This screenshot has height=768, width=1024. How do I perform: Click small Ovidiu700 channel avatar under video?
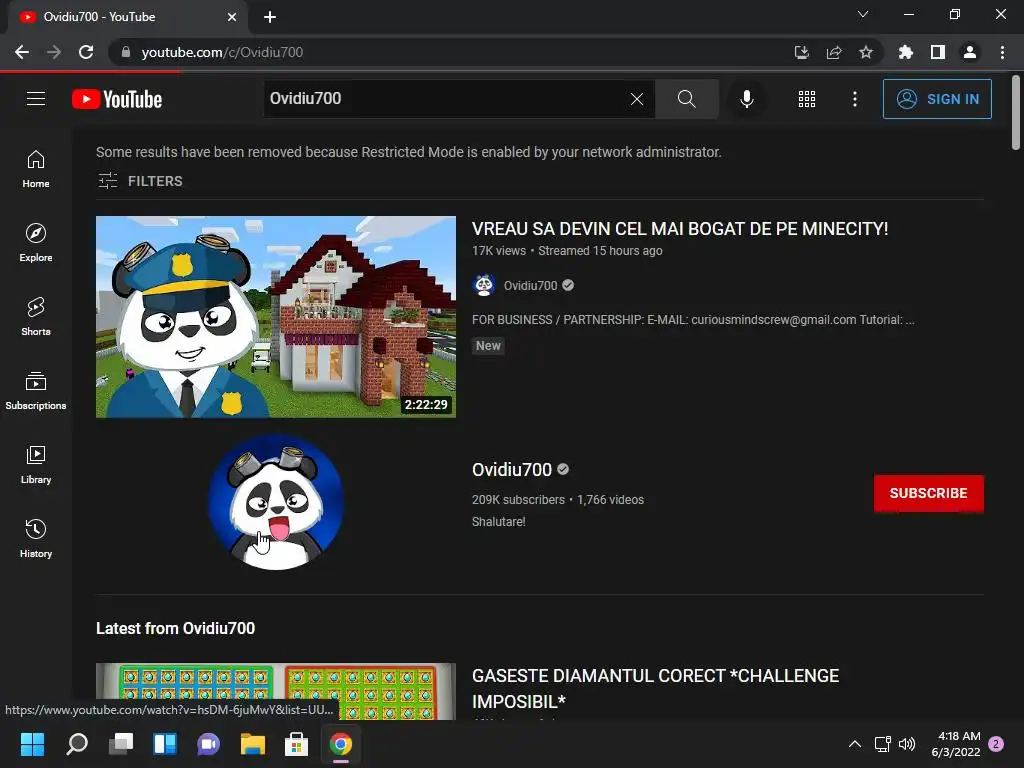tap(484, 285)
